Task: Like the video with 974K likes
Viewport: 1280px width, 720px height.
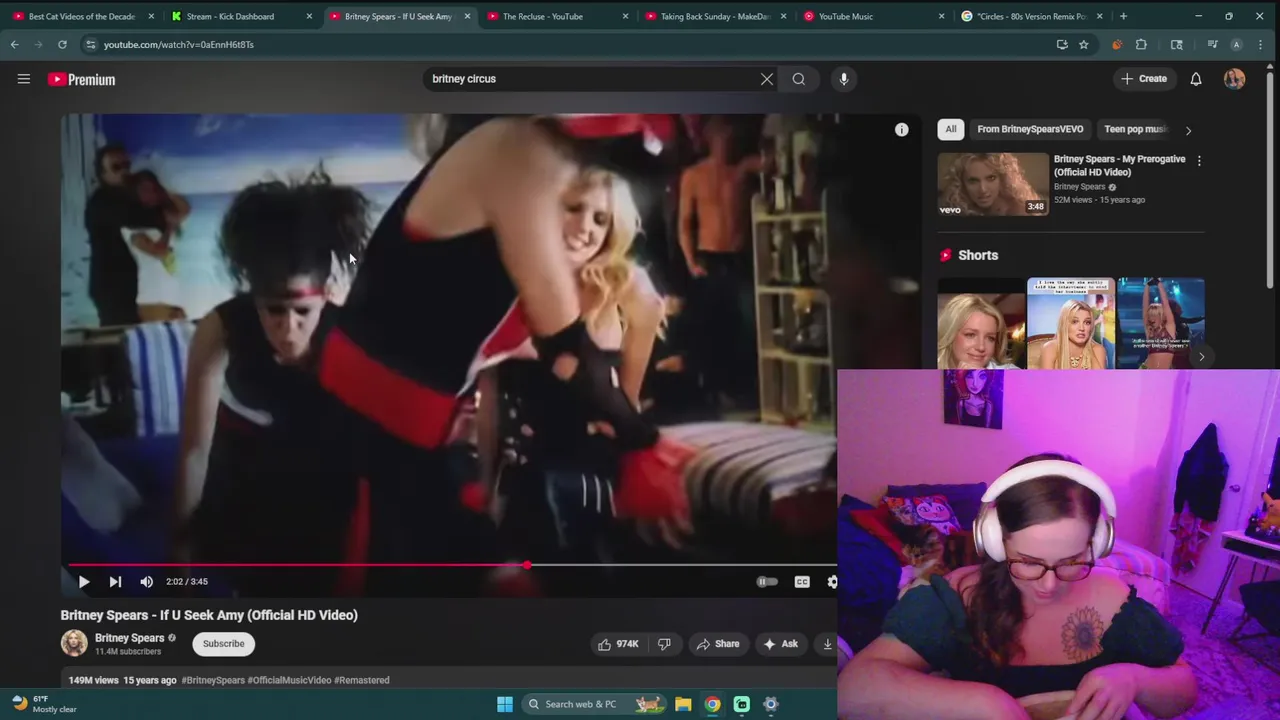Action: click(618, 644)
